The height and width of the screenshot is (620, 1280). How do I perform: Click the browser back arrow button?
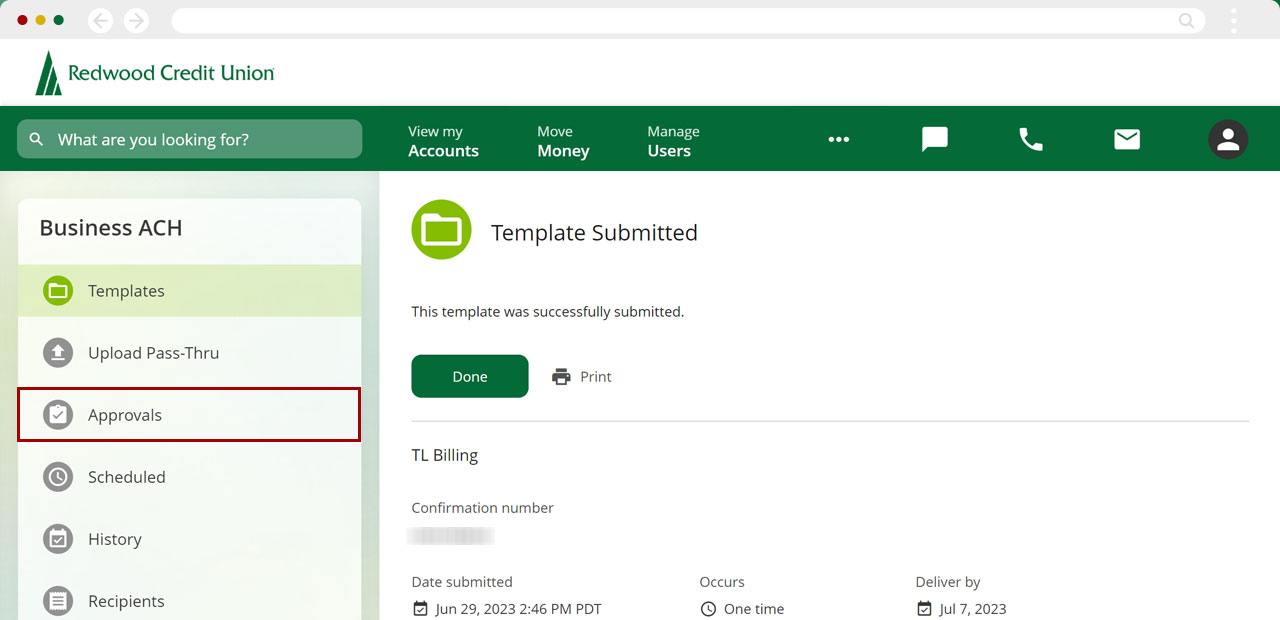[100, 20]
